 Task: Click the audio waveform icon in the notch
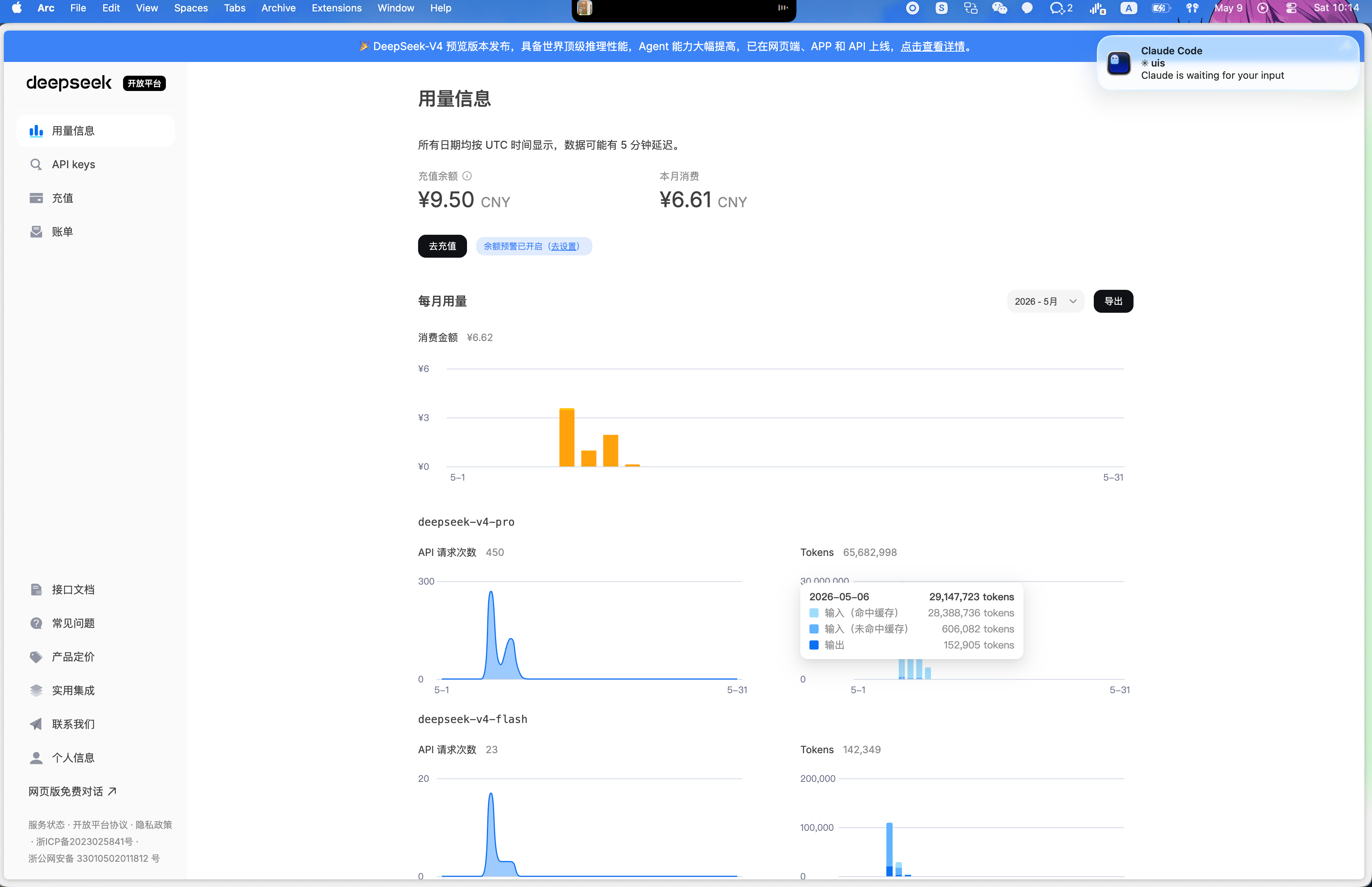click(x=783, y=8)
